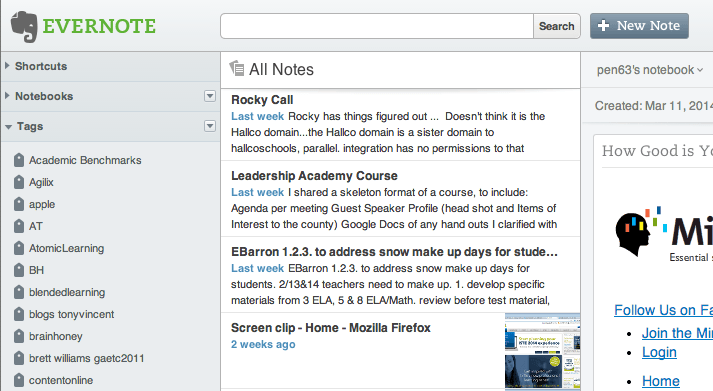Screen dimensions: 713x391
Task: Open the Join the Mi… link
Action: pos(677,333)
